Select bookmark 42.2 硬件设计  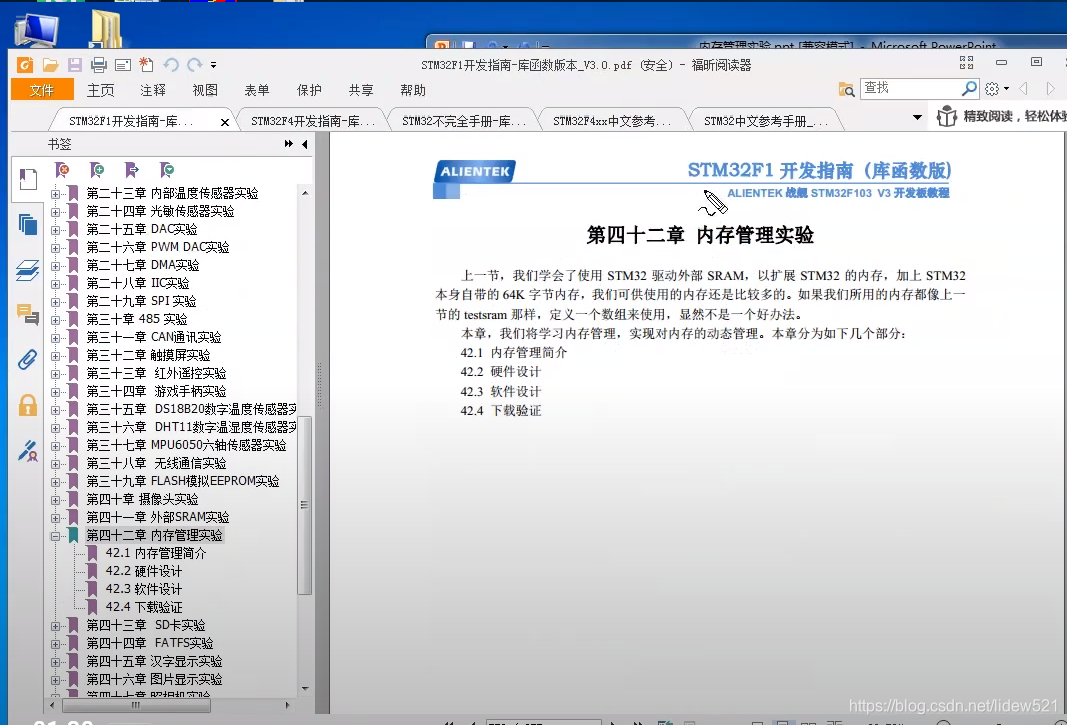pos(144,571)
